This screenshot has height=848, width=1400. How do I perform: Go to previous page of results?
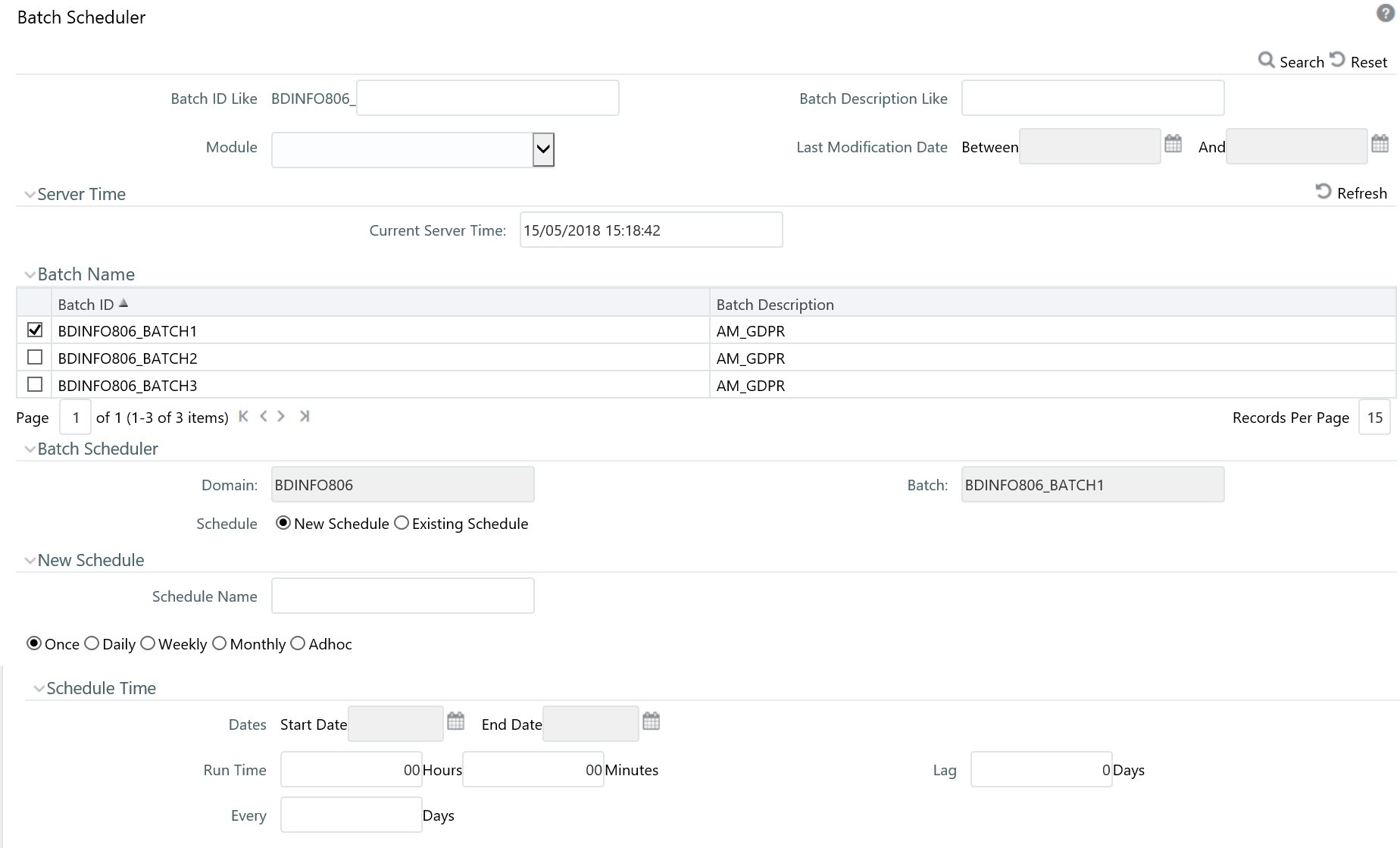[263, 416]
